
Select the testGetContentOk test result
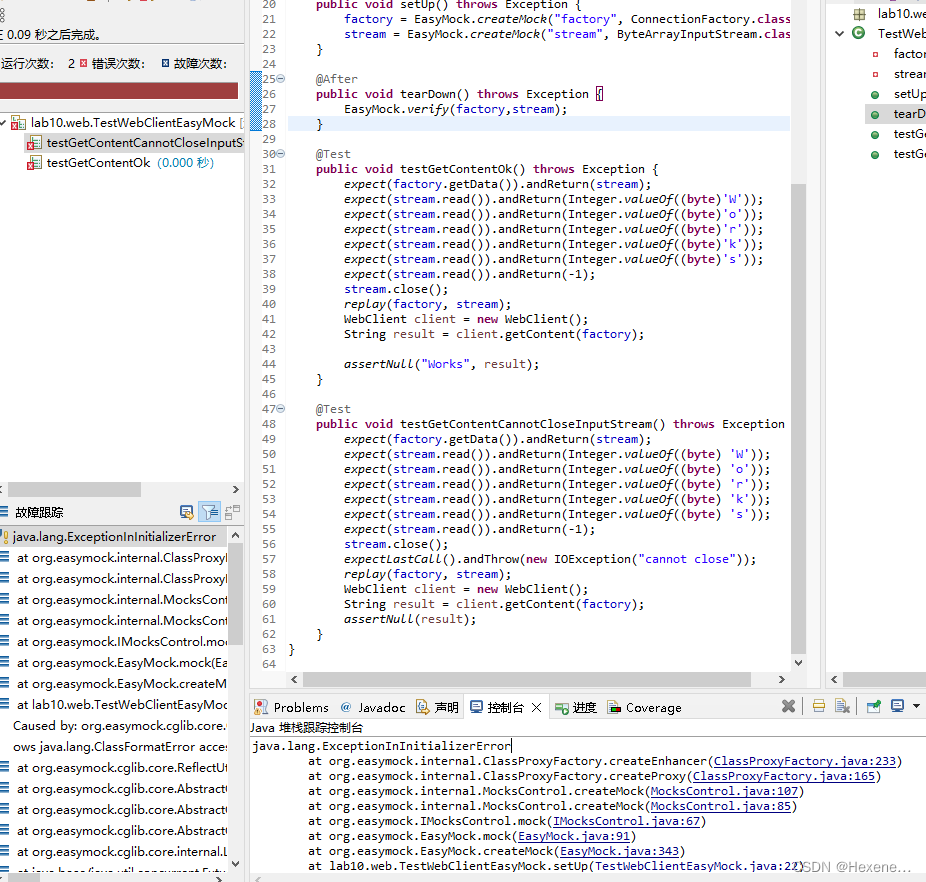coord(120,163)
